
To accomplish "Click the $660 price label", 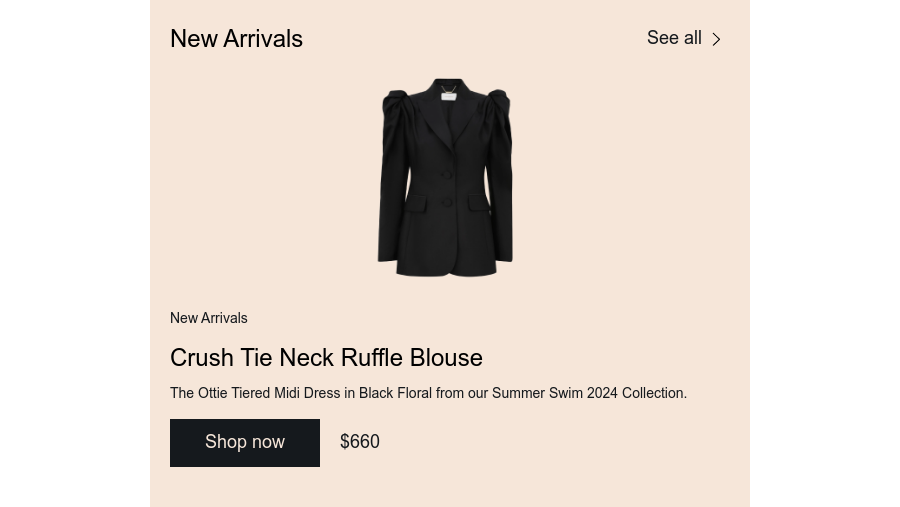I will 359,442.
